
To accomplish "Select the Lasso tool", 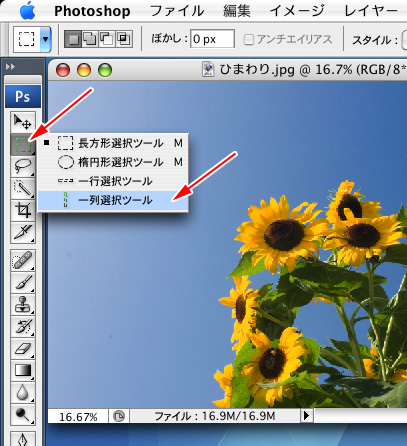I will 23,166.
